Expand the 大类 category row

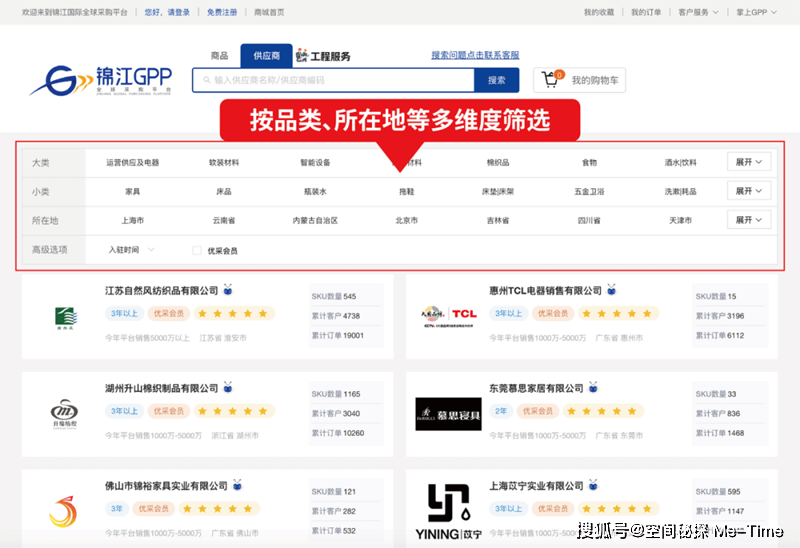click(748, 162)
